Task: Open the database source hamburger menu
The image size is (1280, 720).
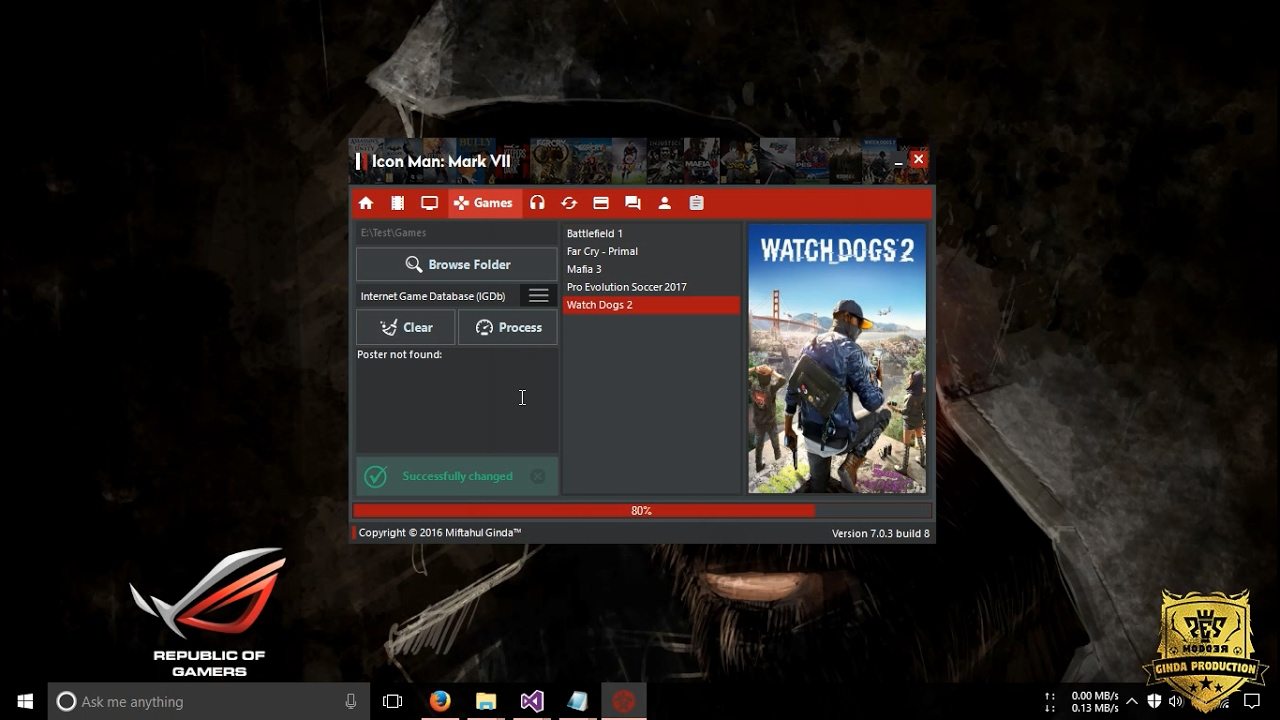Action: 538,296
